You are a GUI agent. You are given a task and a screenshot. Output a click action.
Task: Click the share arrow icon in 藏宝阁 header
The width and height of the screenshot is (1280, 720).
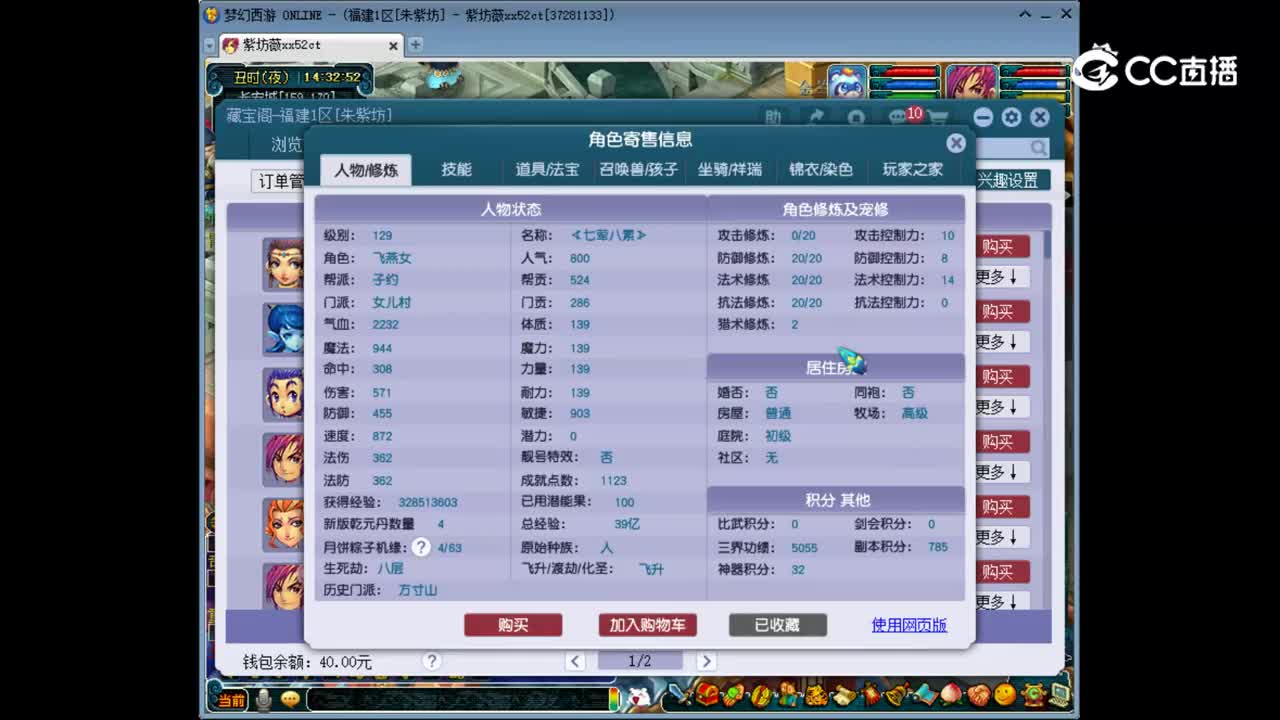(x=816, y=117)
